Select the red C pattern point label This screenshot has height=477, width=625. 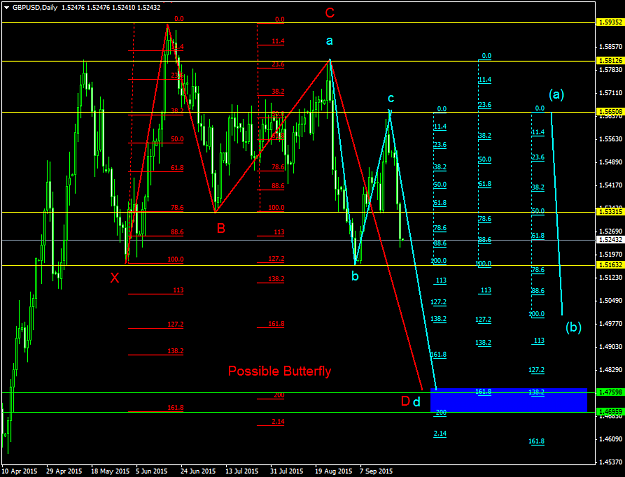[x=330, y=13]
